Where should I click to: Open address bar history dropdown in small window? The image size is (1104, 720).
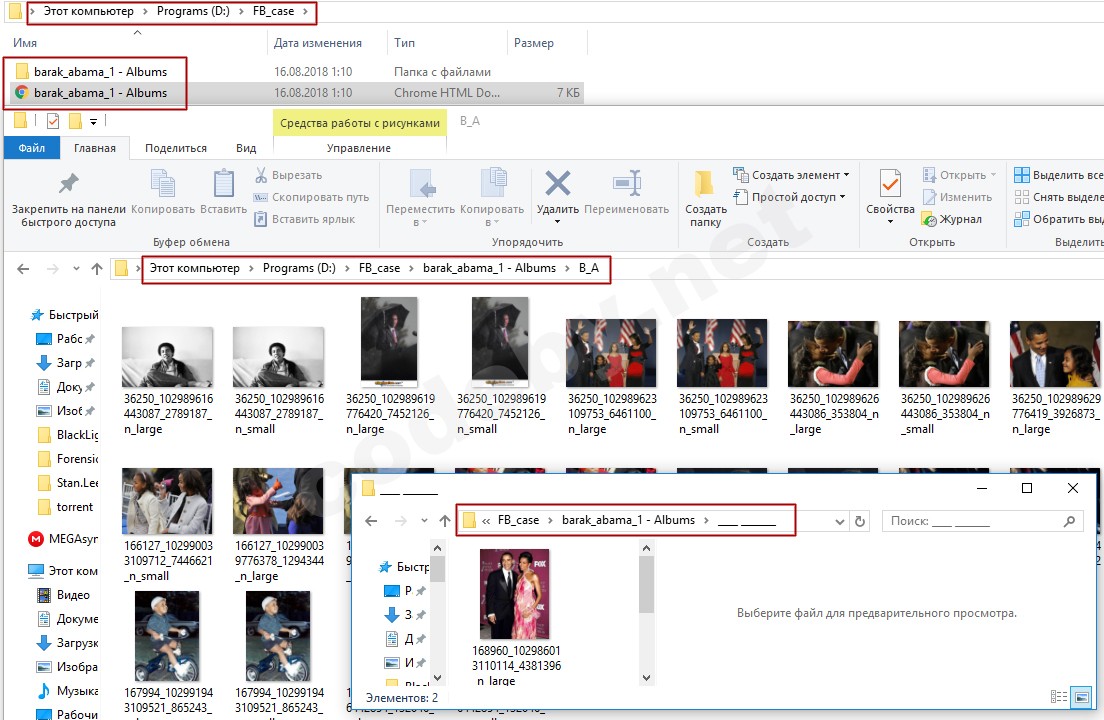click(837, 521)
